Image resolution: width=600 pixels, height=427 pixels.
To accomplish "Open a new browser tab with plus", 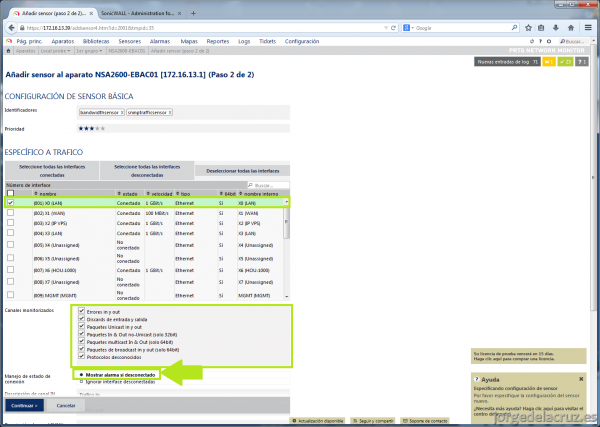I will tap(193, 13).
